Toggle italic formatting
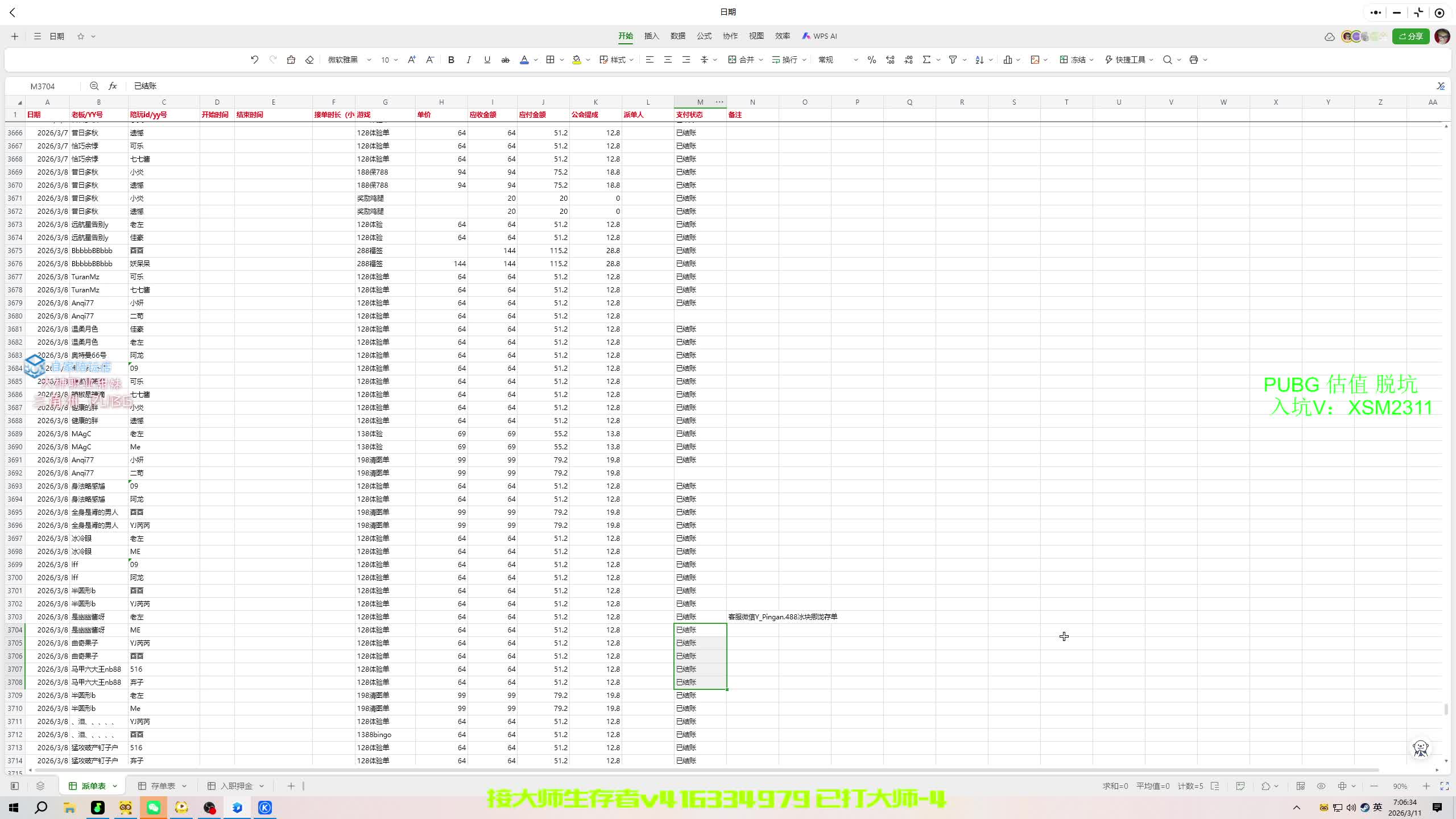Image resolution: width=1456 pixels, height=819 pixels. pos(469,60)
